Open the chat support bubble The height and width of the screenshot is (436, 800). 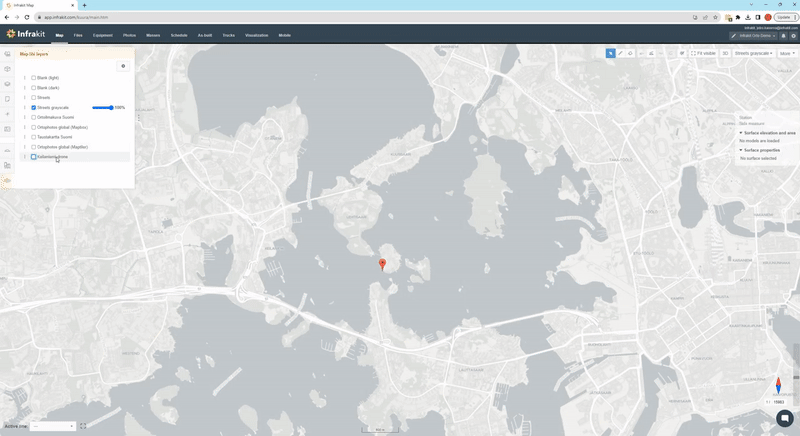click(x=784, y=418)
